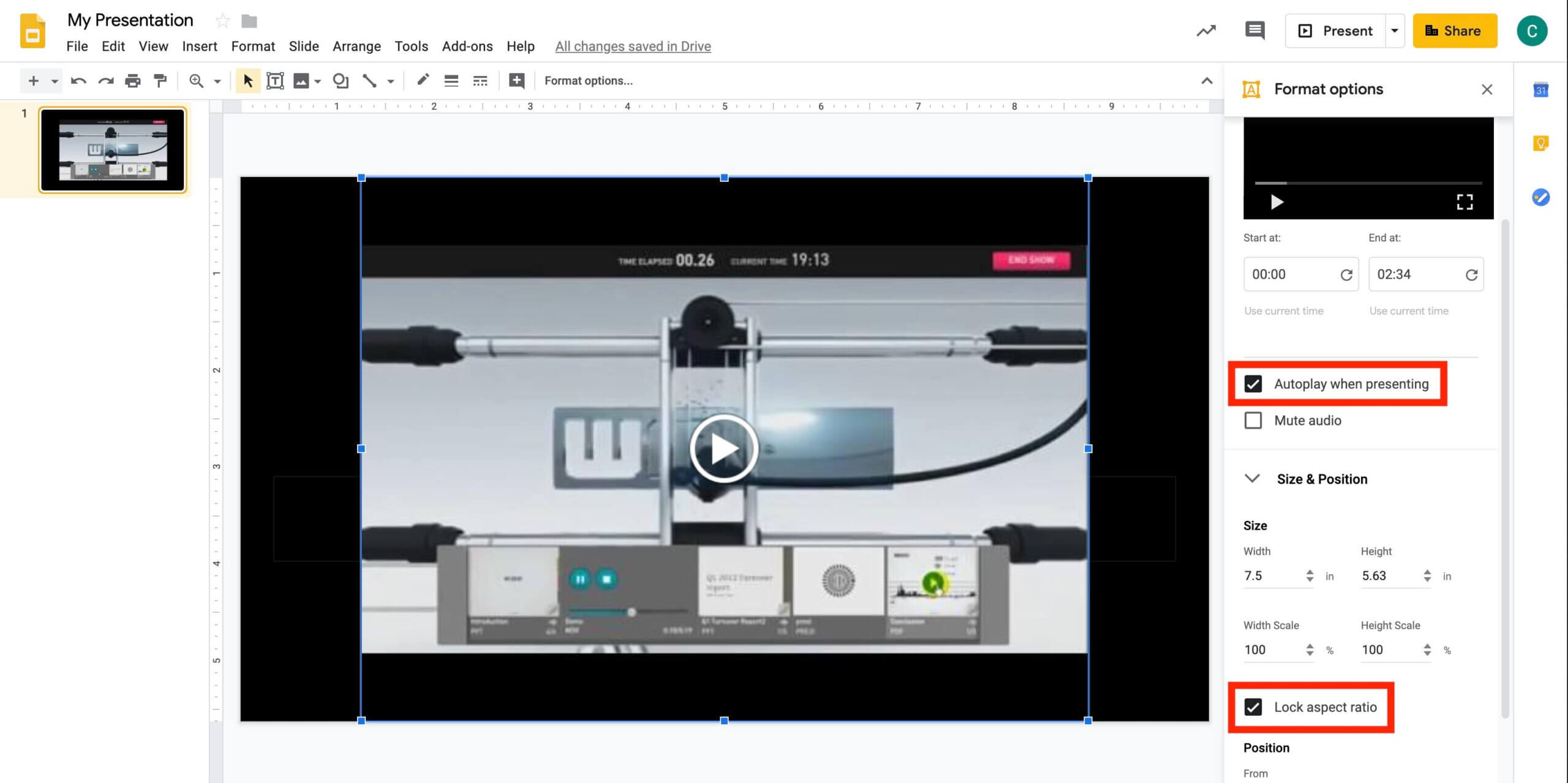Toggle Lock aspect ratio on
Screen dimensions: 1568x783
1252,707
